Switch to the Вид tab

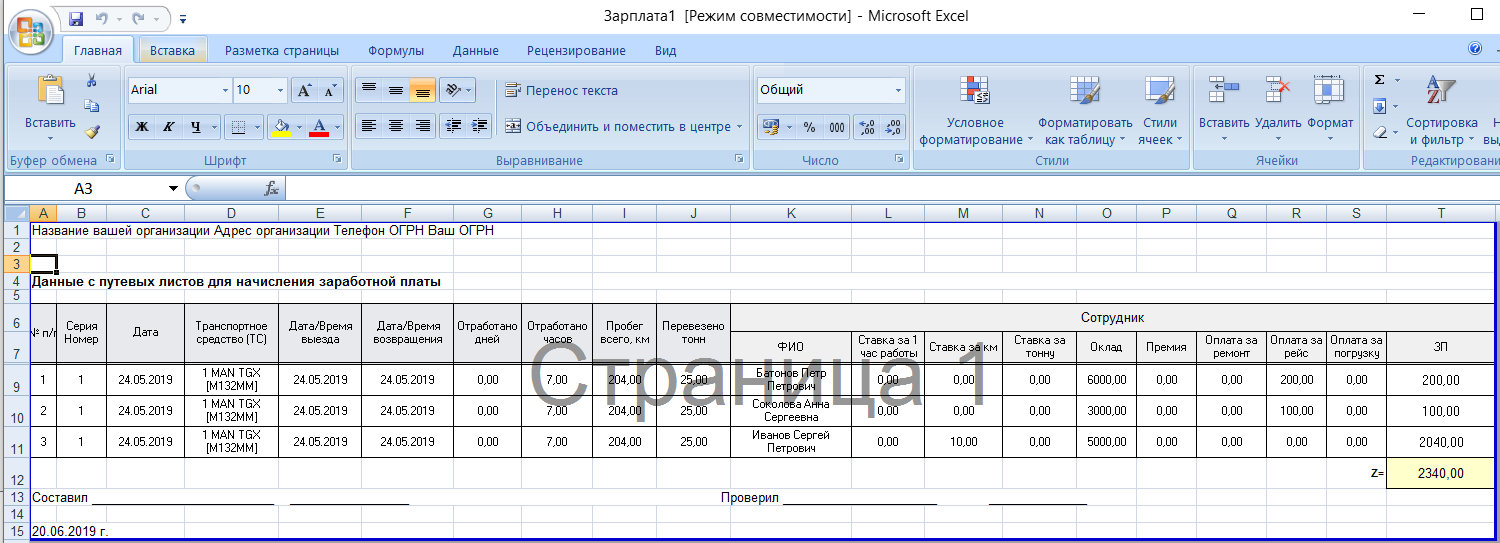point(666,50)
